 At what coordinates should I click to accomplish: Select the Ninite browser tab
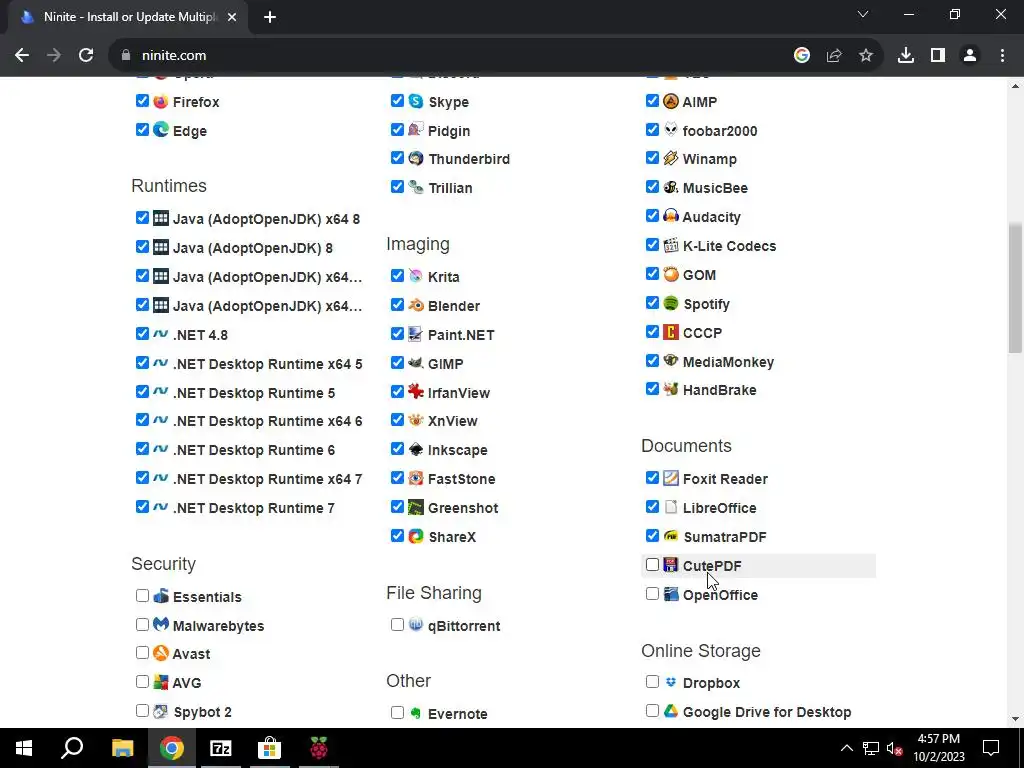click(127, 18)
